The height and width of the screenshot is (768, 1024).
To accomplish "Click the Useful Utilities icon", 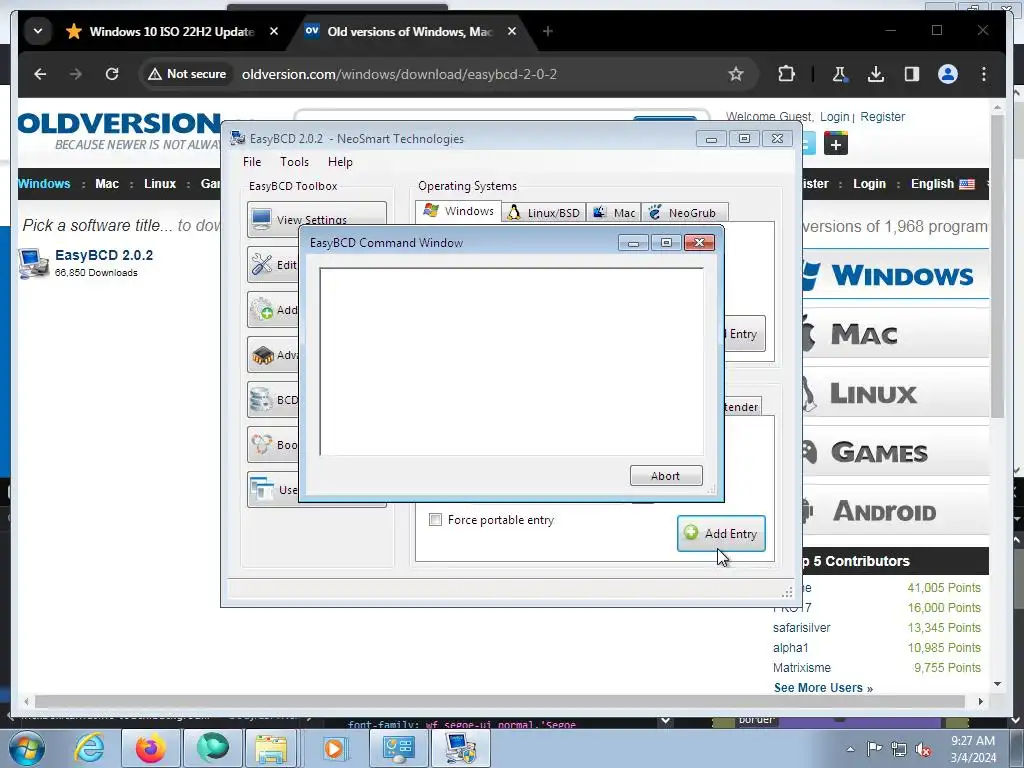I will [x=262, y=489].
